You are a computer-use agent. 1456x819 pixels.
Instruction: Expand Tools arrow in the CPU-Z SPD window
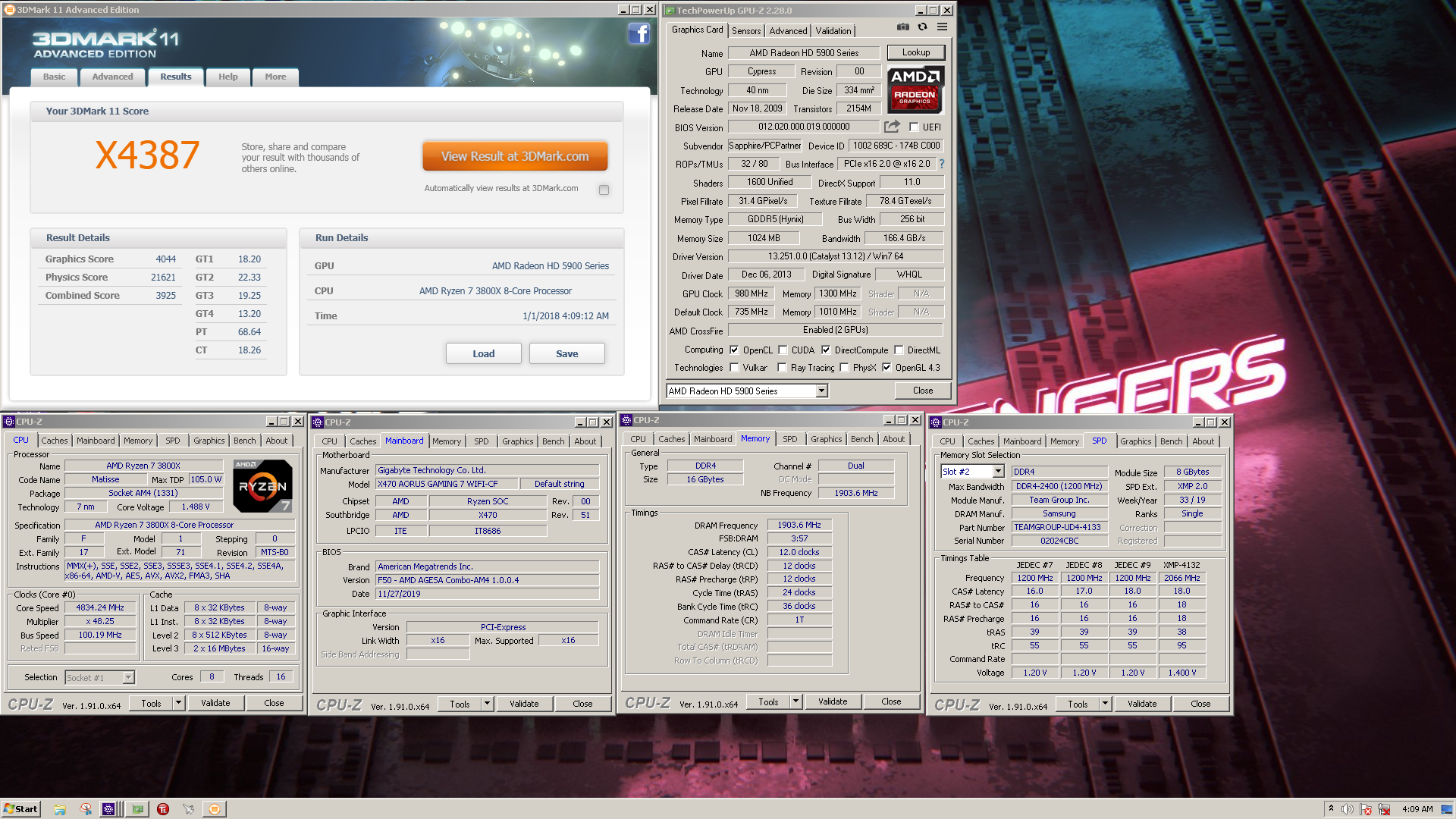point(1106,704)
